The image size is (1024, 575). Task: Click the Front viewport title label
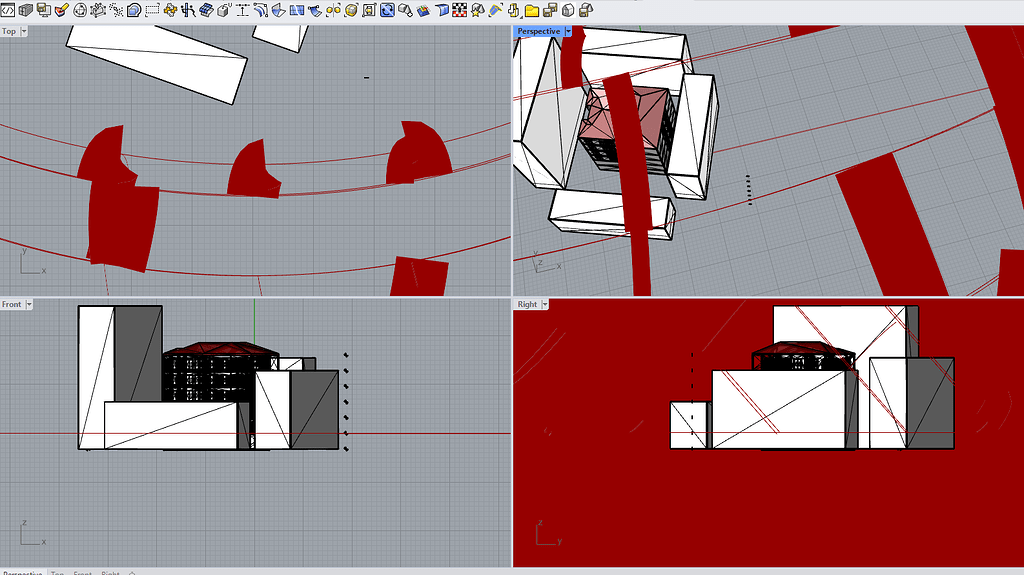point(11,304)
